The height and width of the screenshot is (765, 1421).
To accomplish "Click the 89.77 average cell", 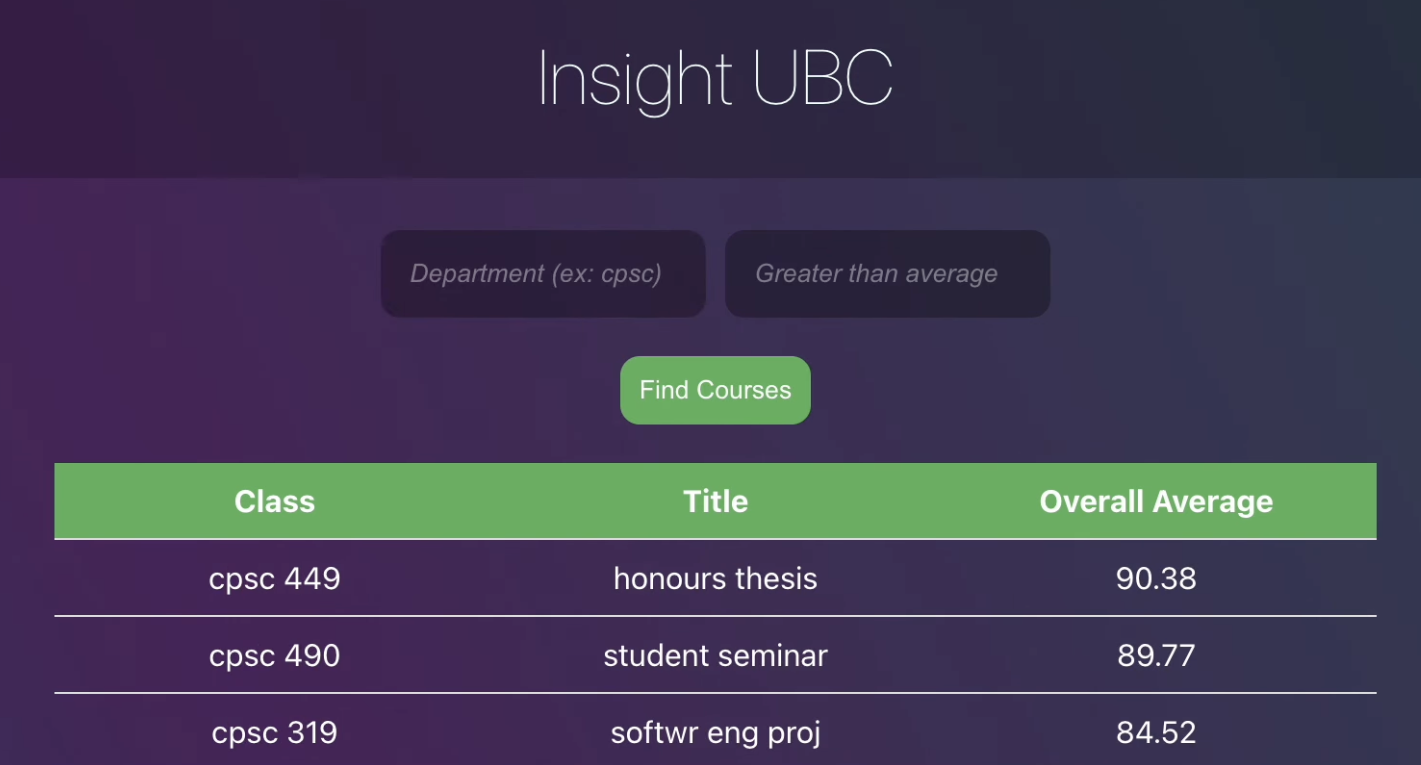I will coord(1156,656).
